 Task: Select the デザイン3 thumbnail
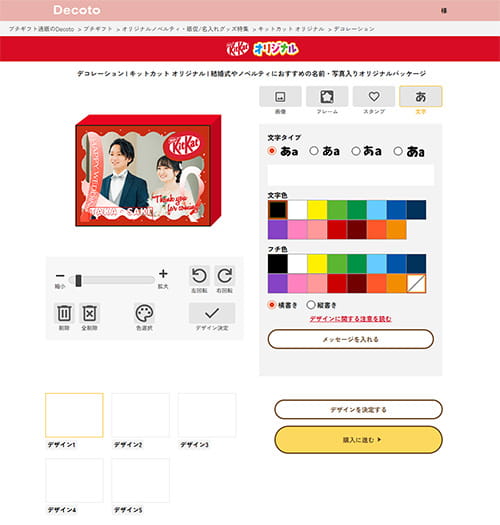207,415
